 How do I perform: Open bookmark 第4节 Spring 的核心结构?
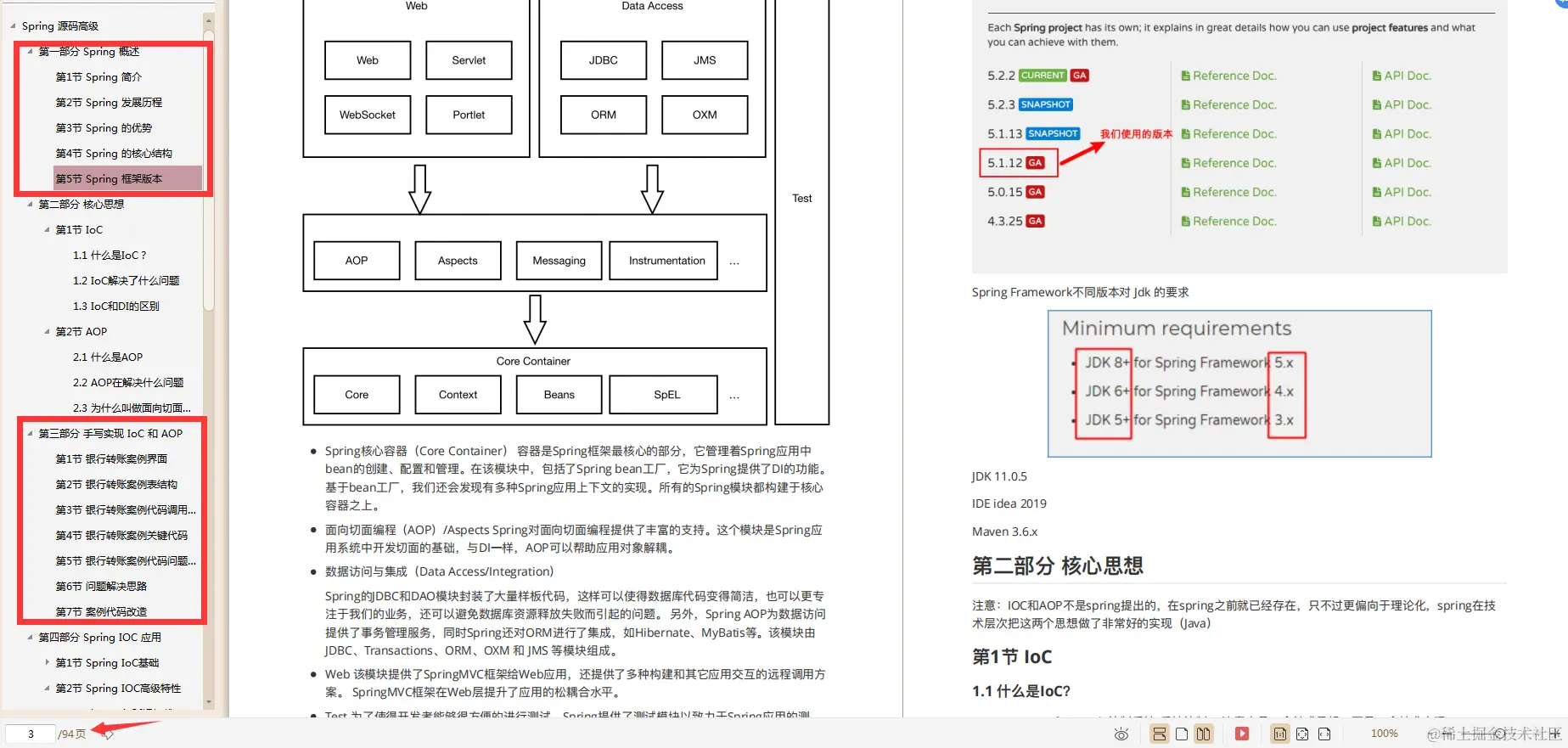[x=114, y=154]
